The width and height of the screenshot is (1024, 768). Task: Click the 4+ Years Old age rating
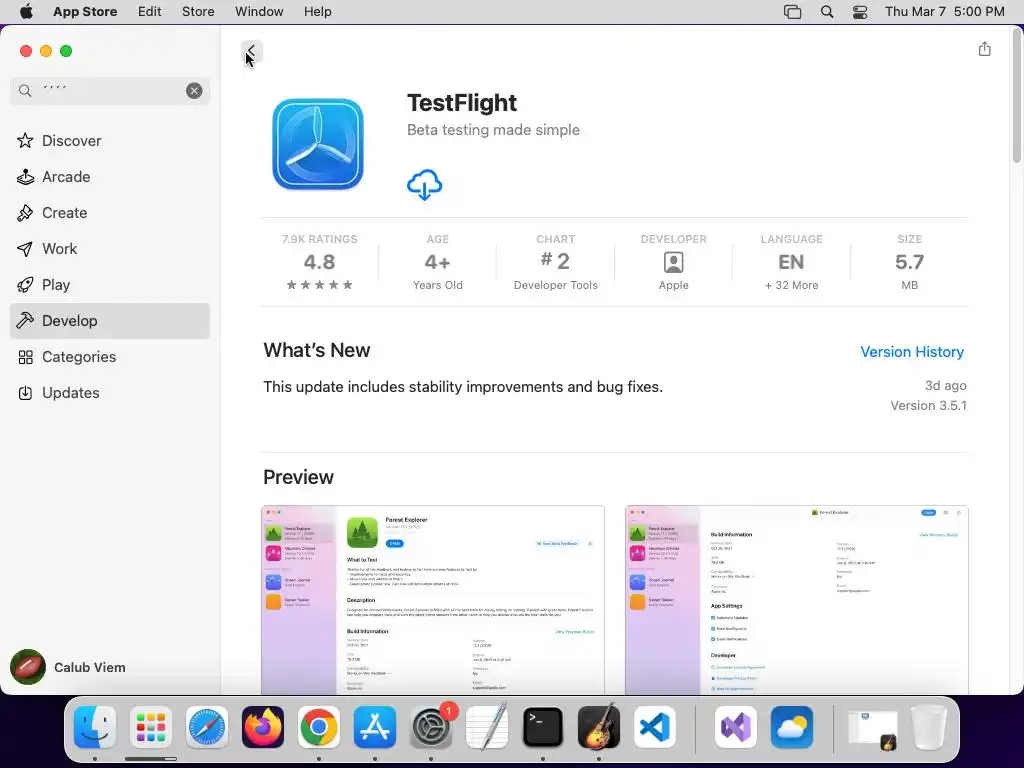coord(438,262)
